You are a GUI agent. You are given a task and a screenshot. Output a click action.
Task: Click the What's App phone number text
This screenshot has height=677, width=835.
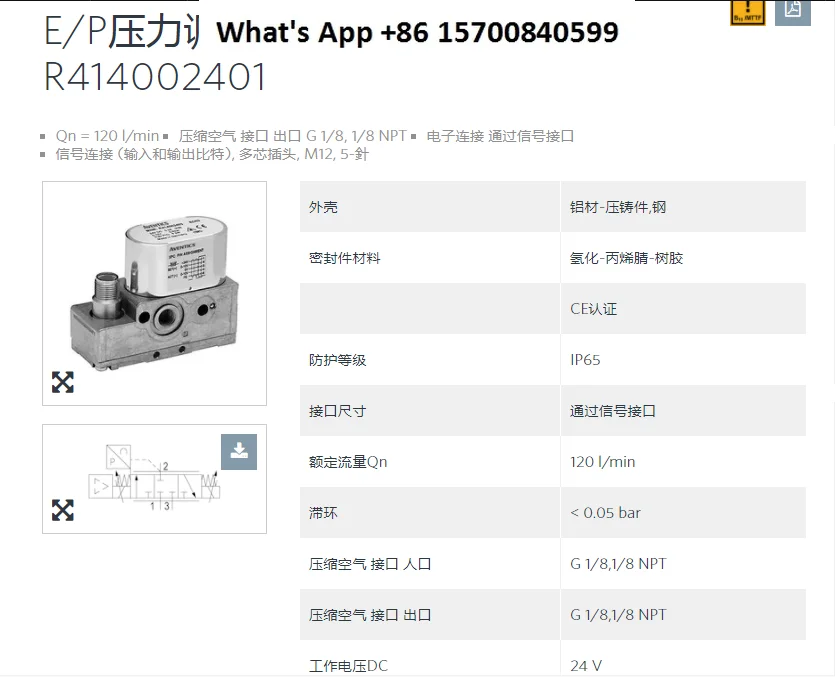pos(418,32)
